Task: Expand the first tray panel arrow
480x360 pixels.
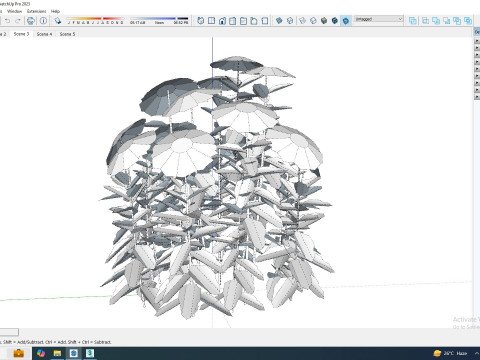Action: tap(477, 41)
